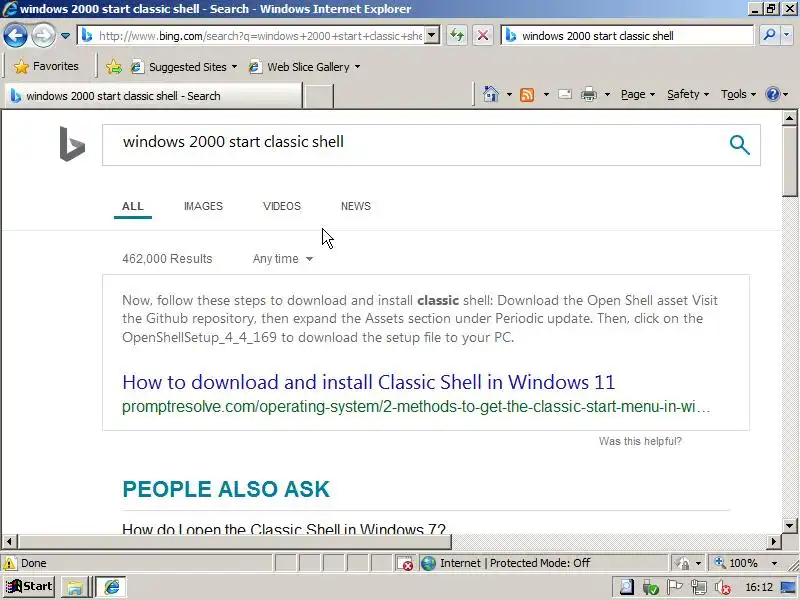Go back with the Back arrow button

click(15, 36)
